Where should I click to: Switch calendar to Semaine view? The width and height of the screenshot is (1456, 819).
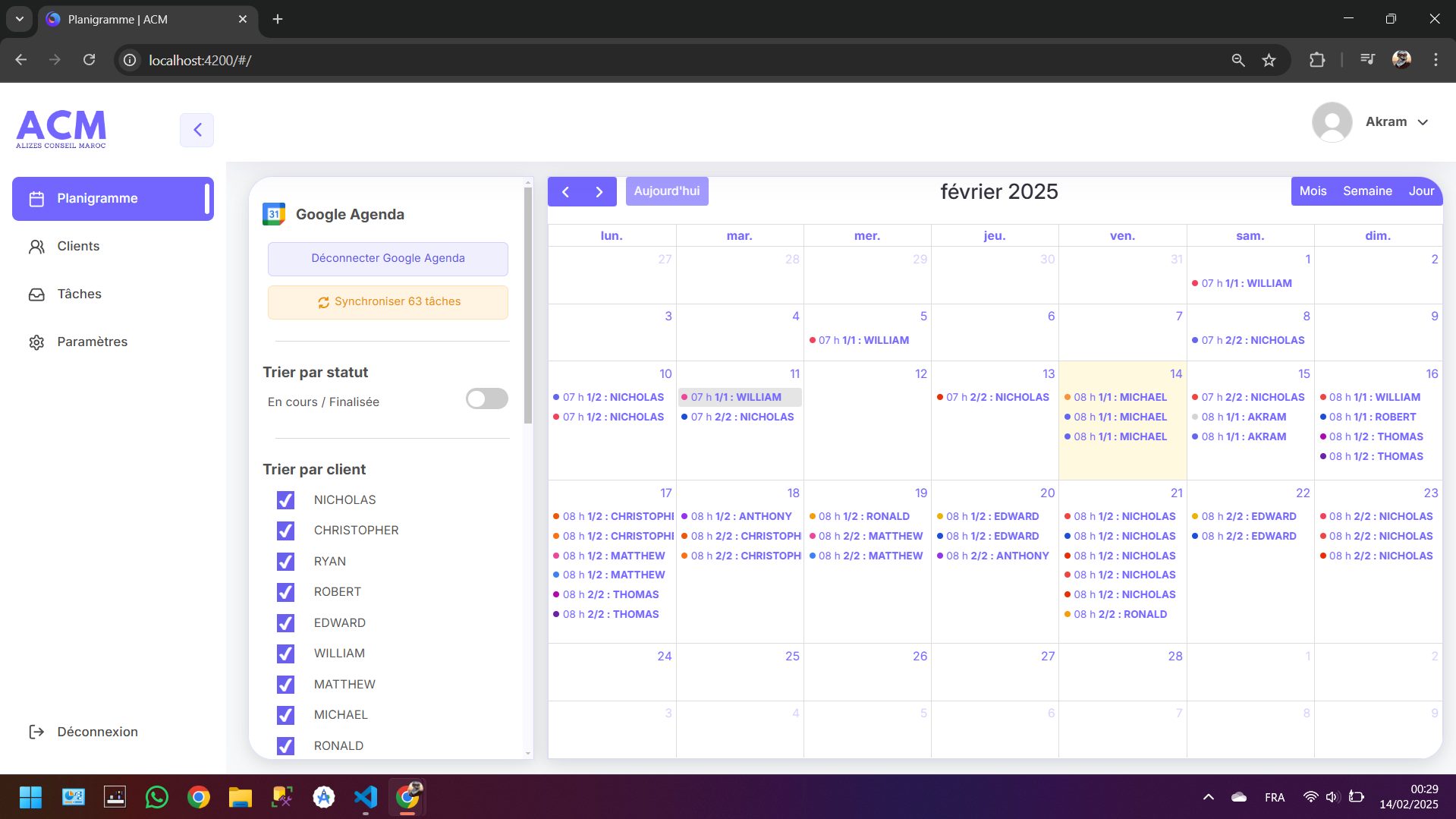pos(1366,191)
